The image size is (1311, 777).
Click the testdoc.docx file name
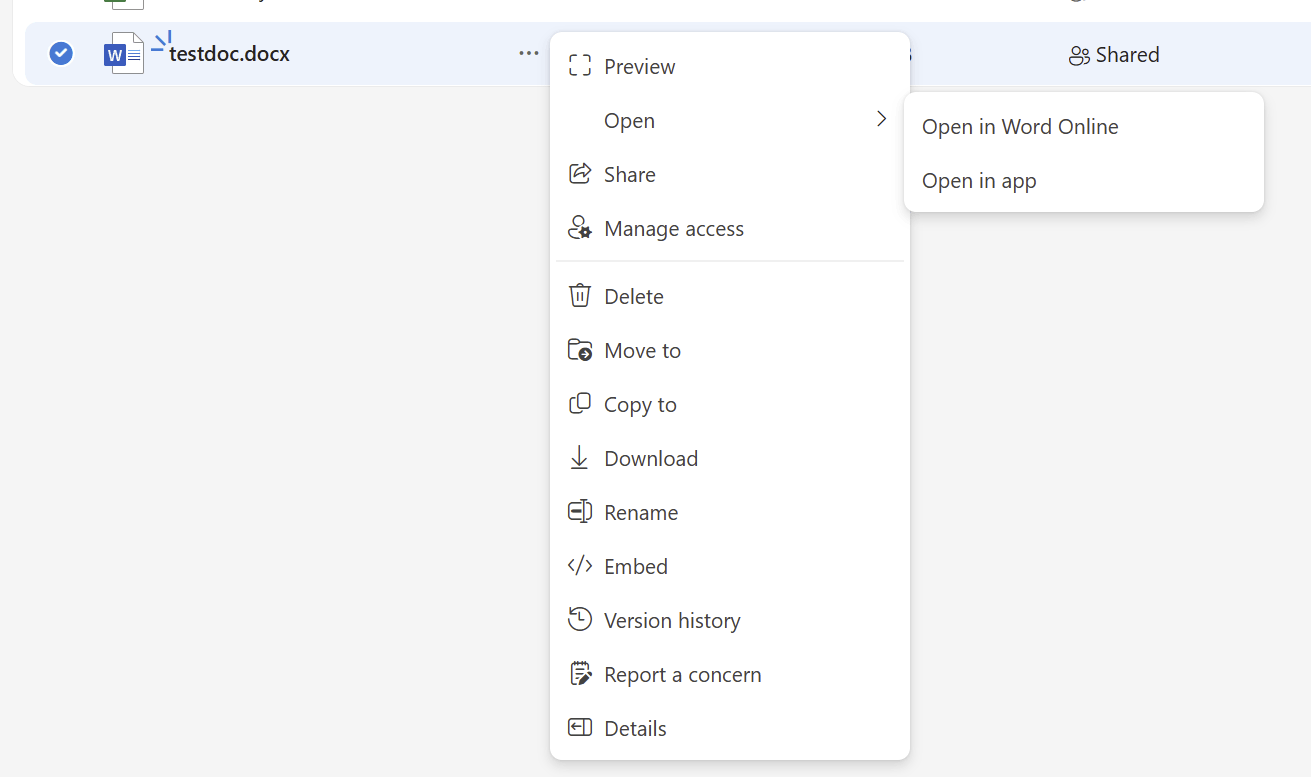(229, 54)
